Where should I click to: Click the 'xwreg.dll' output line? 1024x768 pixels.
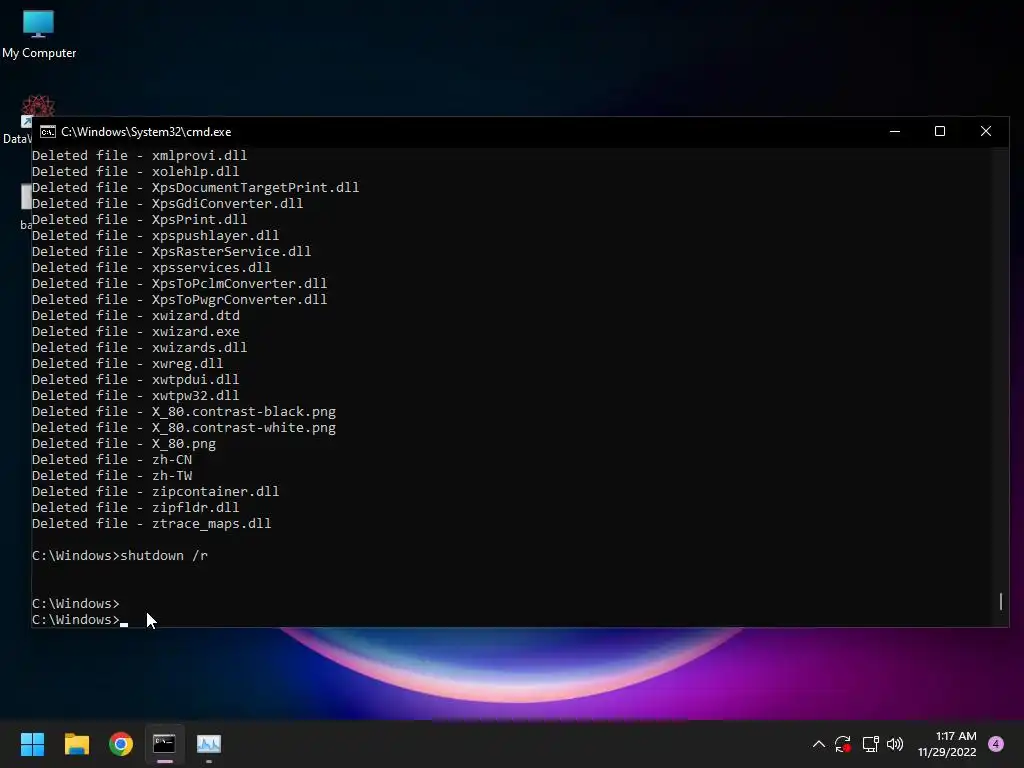coord(127,364)
